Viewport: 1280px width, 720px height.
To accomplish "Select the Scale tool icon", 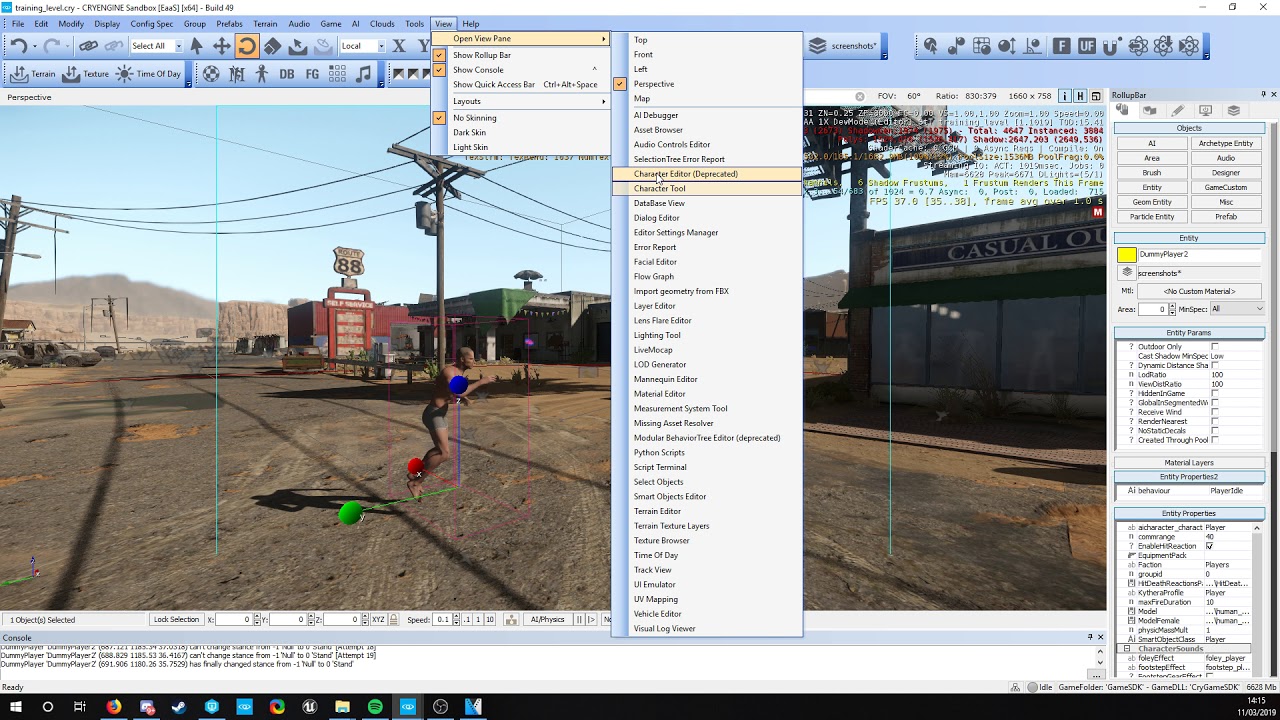I will coord(272,46).
